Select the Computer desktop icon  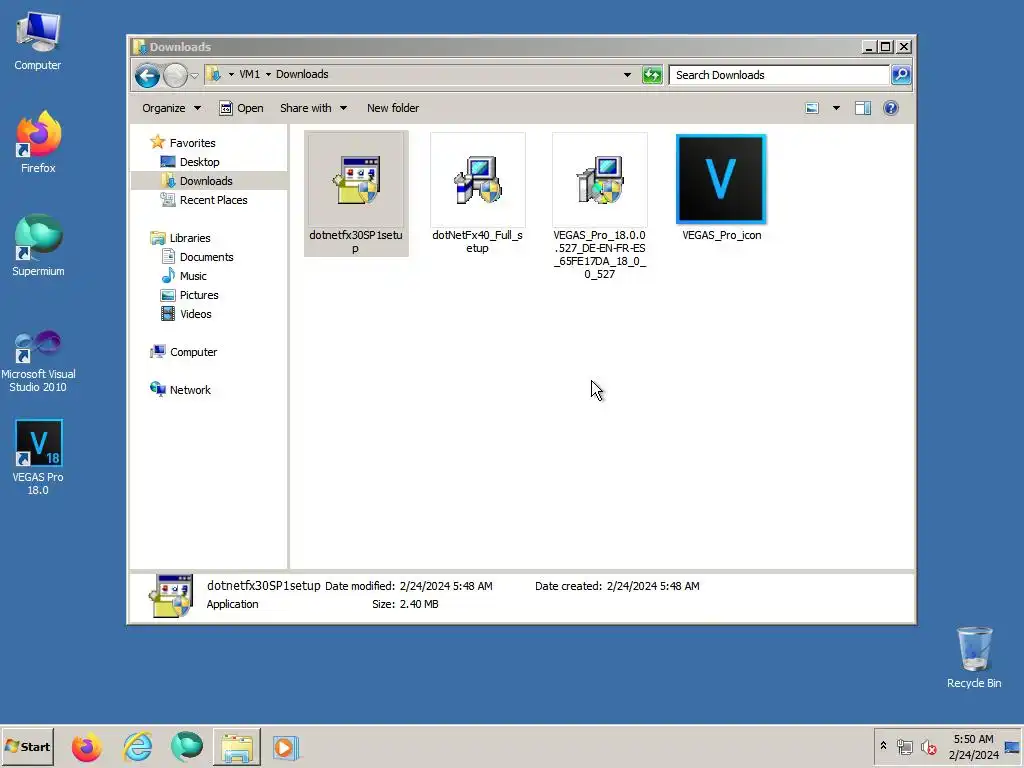[x=38, y=41]
